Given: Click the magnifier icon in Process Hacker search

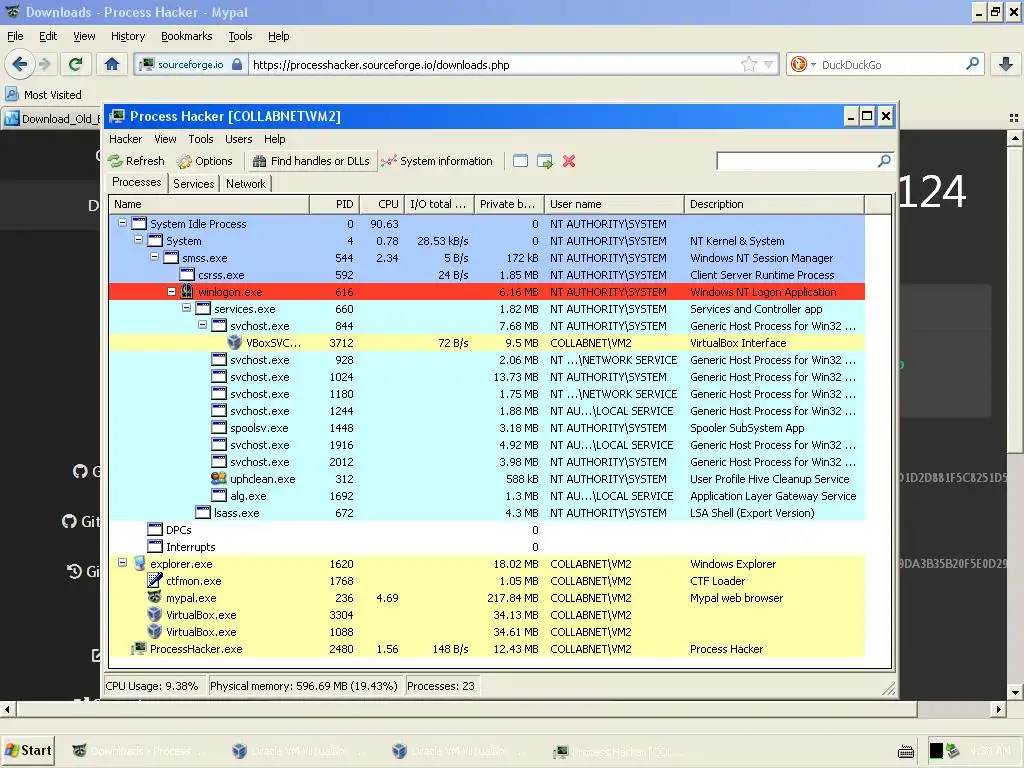Looking at the screenshot, I should coord(884,161).
